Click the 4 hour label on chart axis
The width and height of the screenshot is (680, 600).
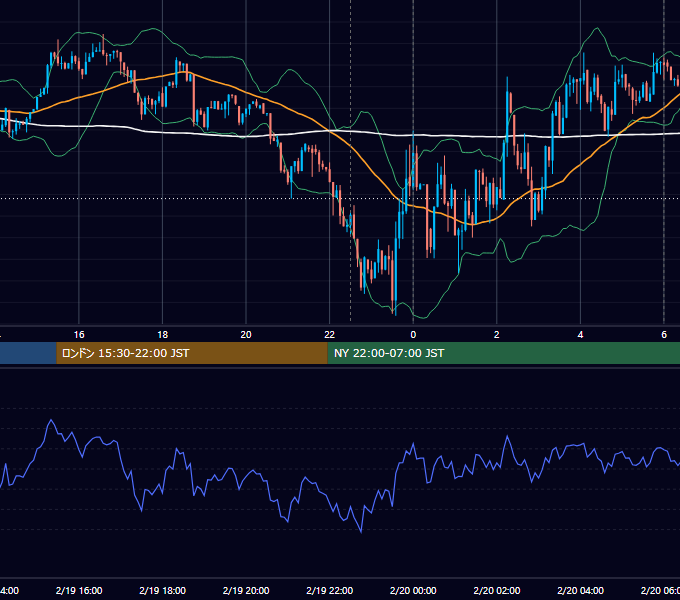(580, 335)
